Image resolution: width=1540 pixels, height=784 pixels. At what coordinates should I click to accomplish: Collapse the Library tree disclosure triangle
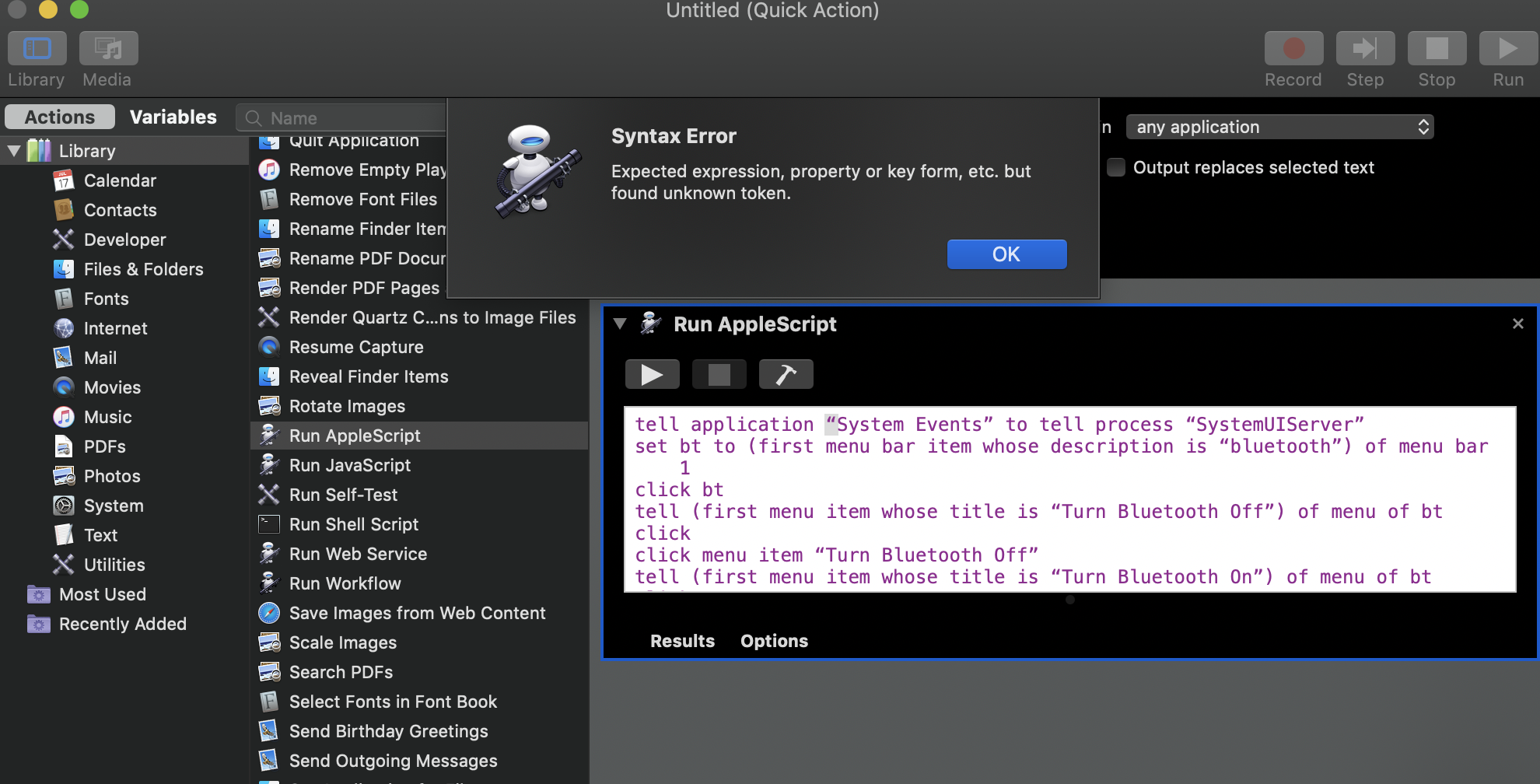tap(14, 151)
